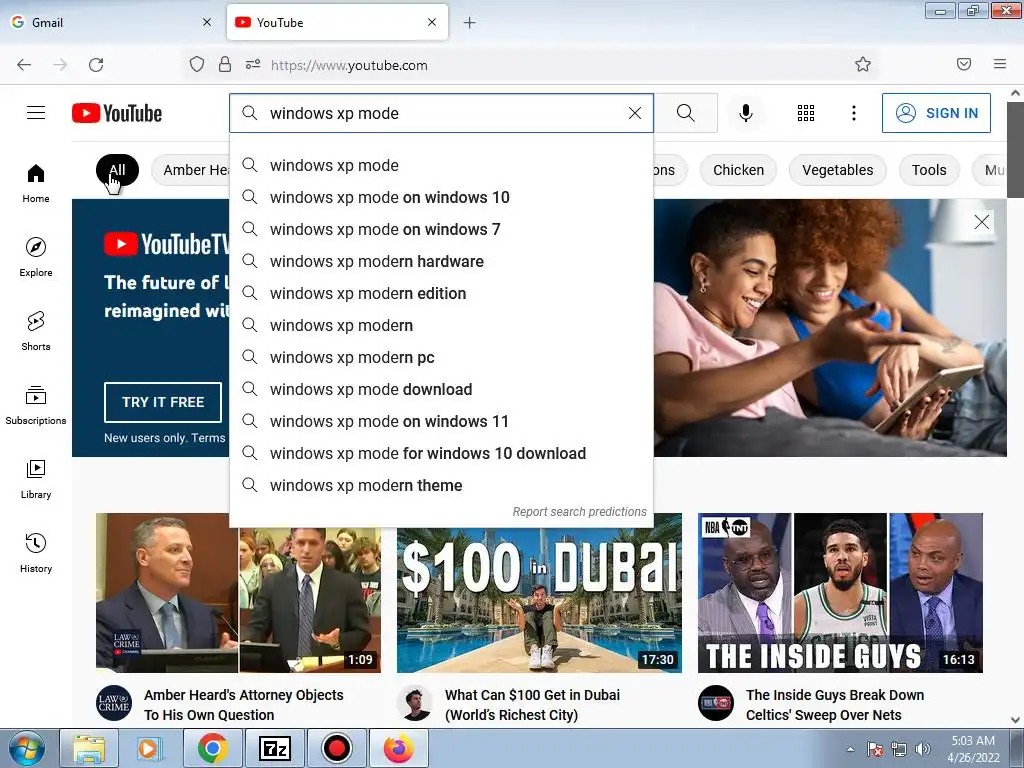Choose suggestion "windows xp mode download"
The height and width of the screenshot is (768, 1024).
(x=441, y=389)
